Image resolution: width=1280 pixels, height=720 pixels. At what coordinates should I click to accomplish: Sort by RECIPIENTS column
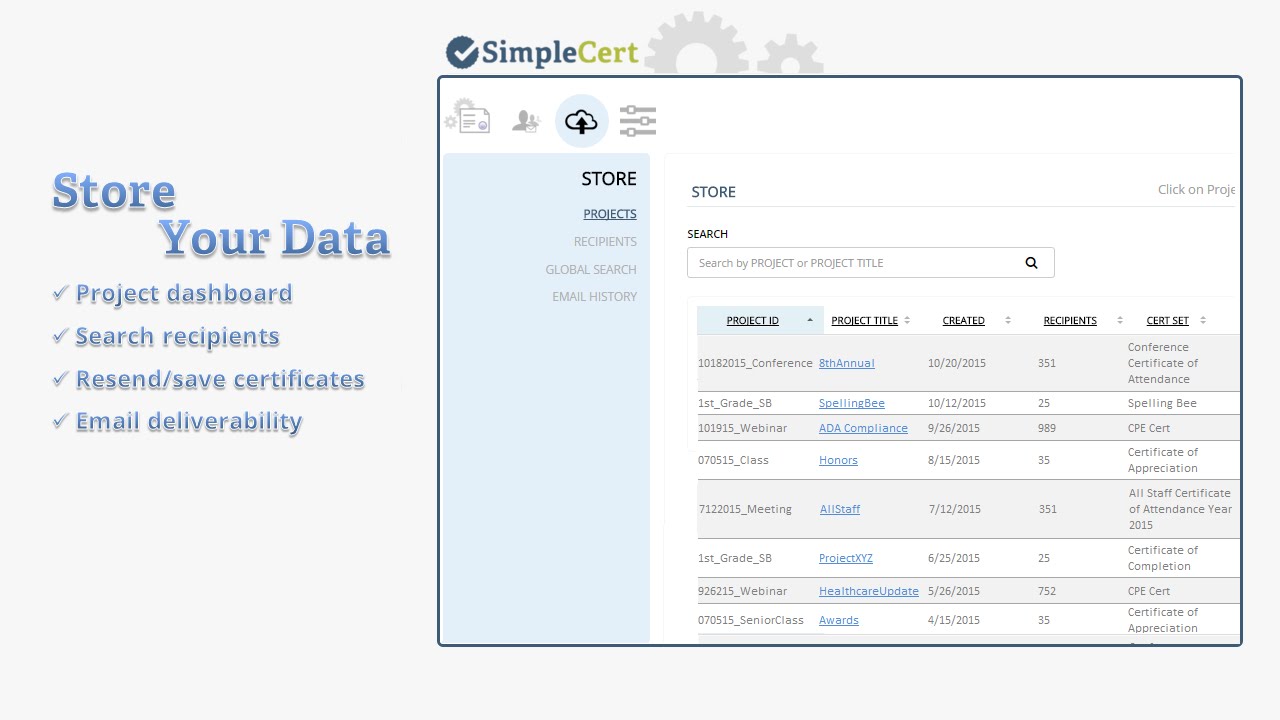pyautogui.click(x=1070, y=321)
